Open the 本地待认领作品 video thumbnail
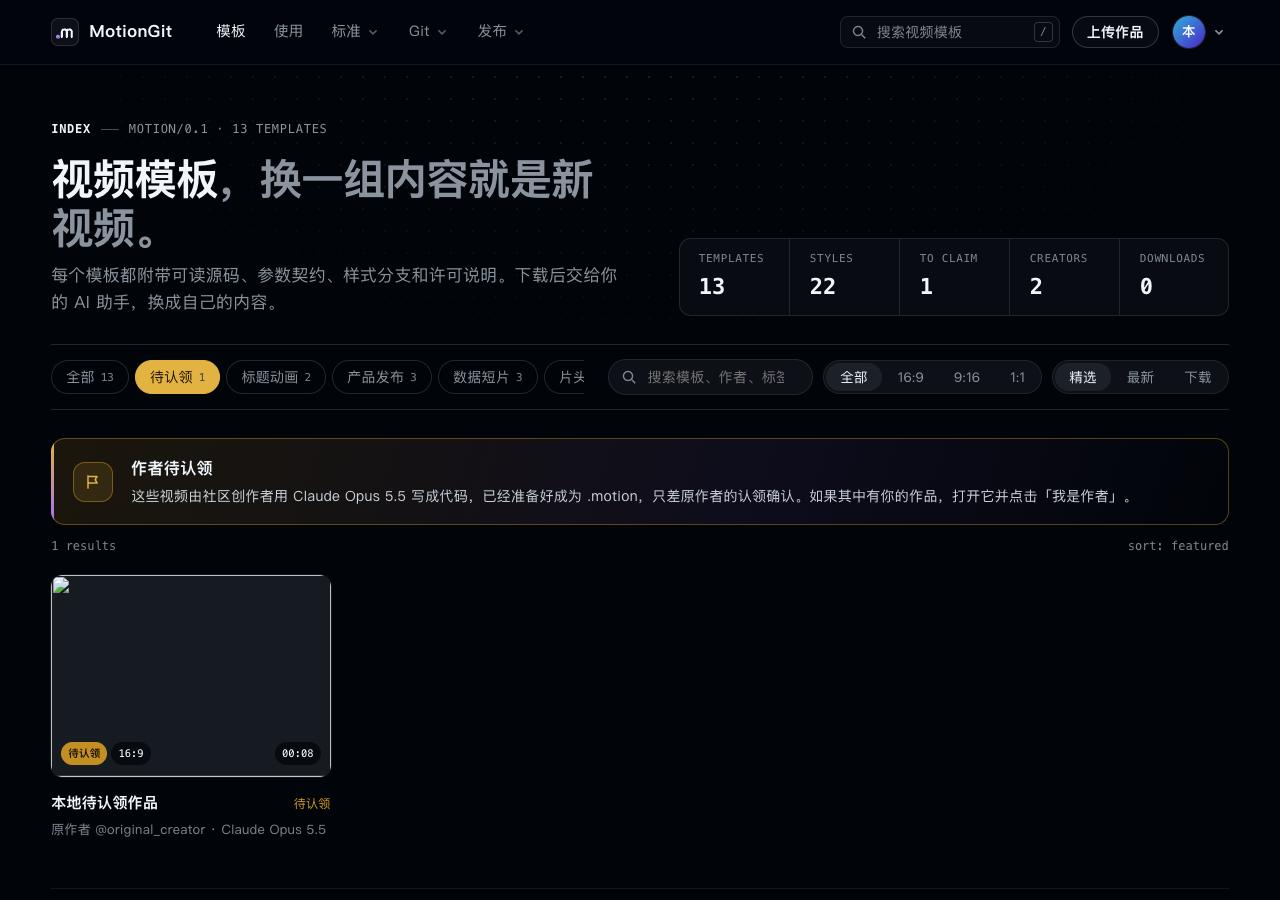The height and width of the screenshot is (900, 1280). coord(191,676)
